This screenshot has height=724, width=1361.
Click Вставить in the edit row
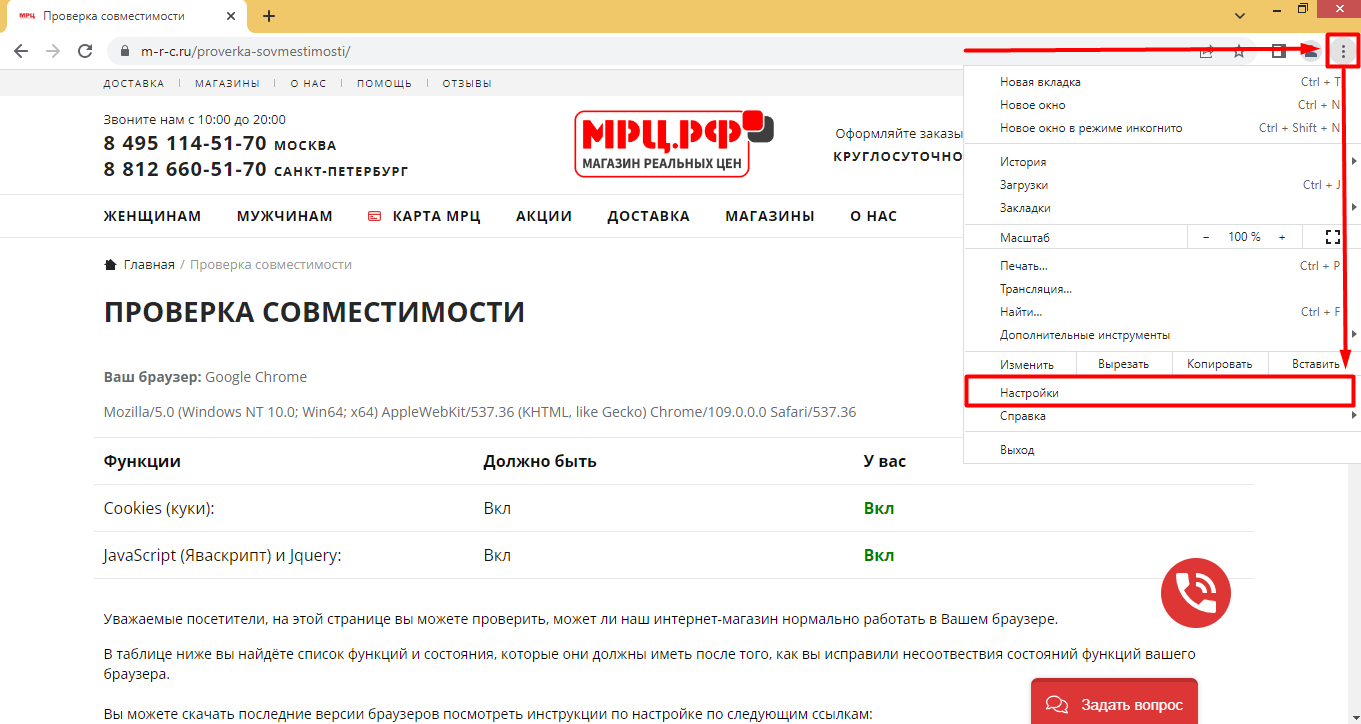click(x=1315, y=364)
